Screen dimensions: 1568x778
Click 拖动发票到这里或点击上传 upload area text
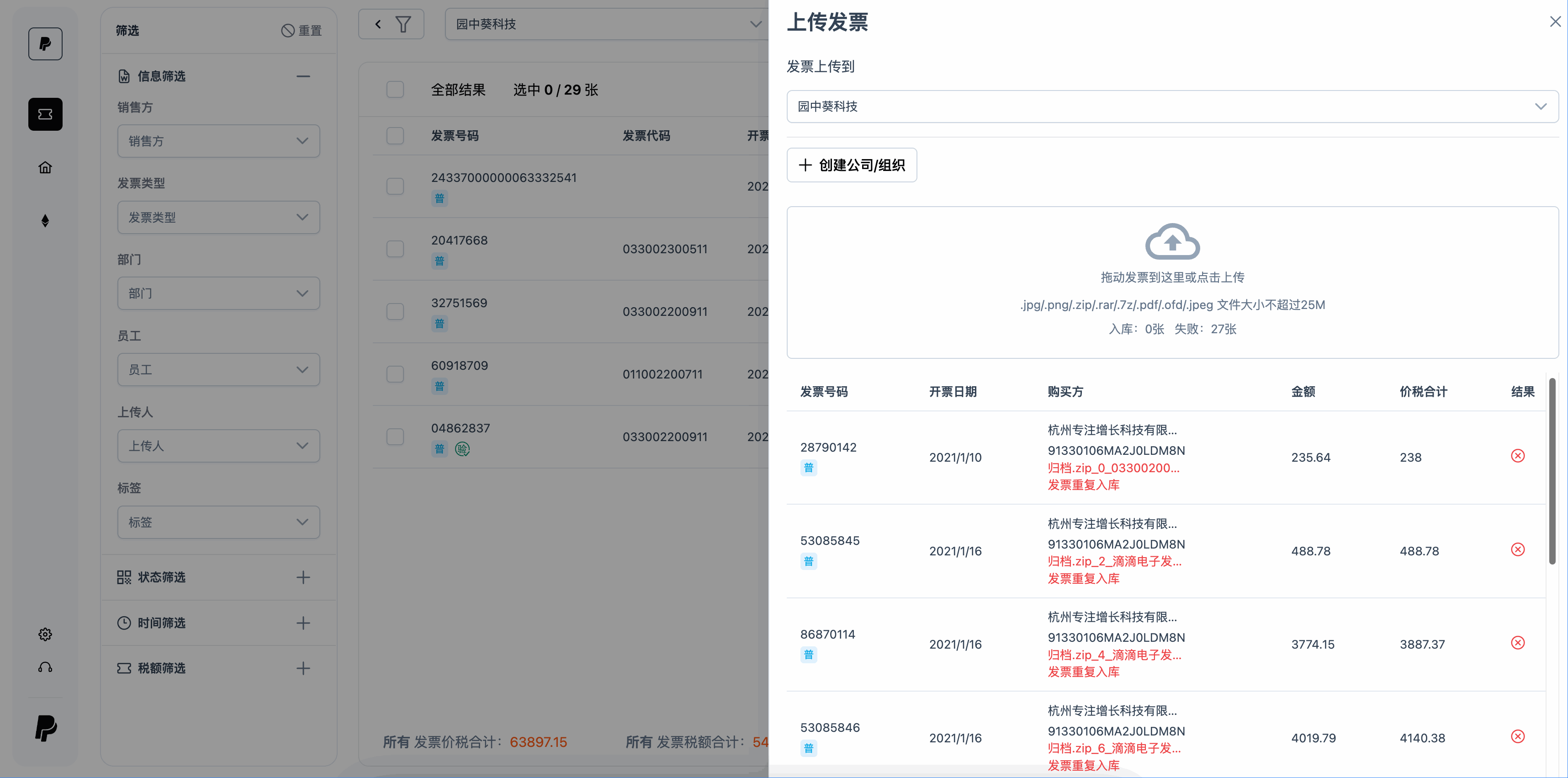(1172, 277)
